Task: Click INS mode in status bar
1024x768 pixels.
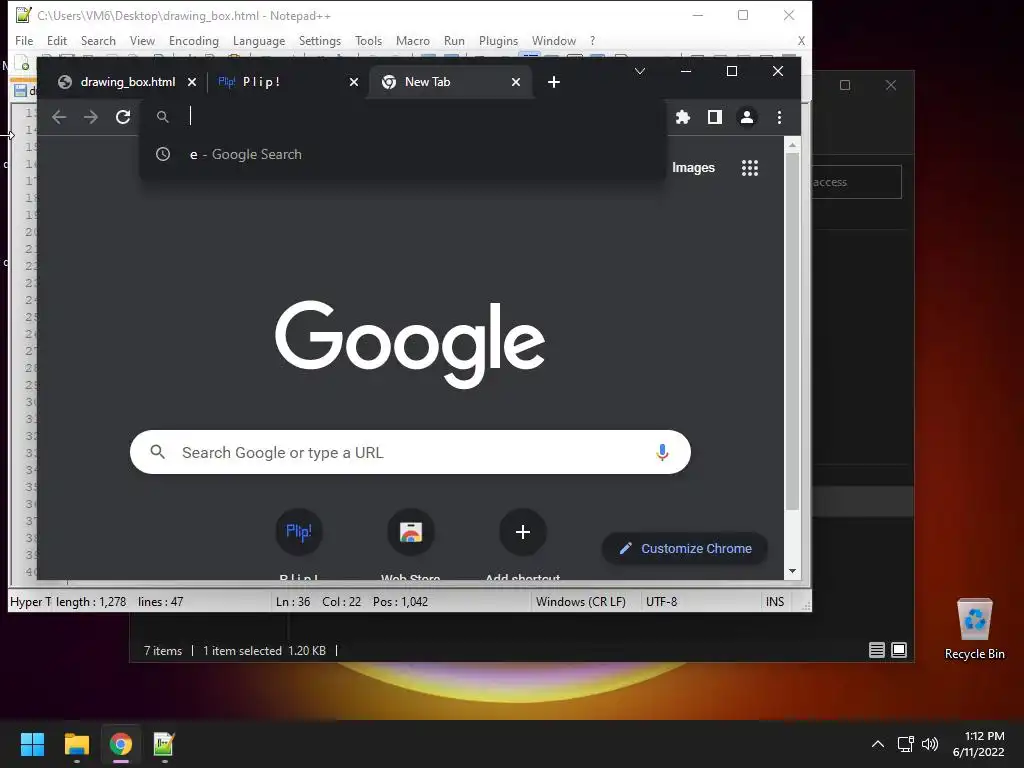Action: [x=775, y=601]
